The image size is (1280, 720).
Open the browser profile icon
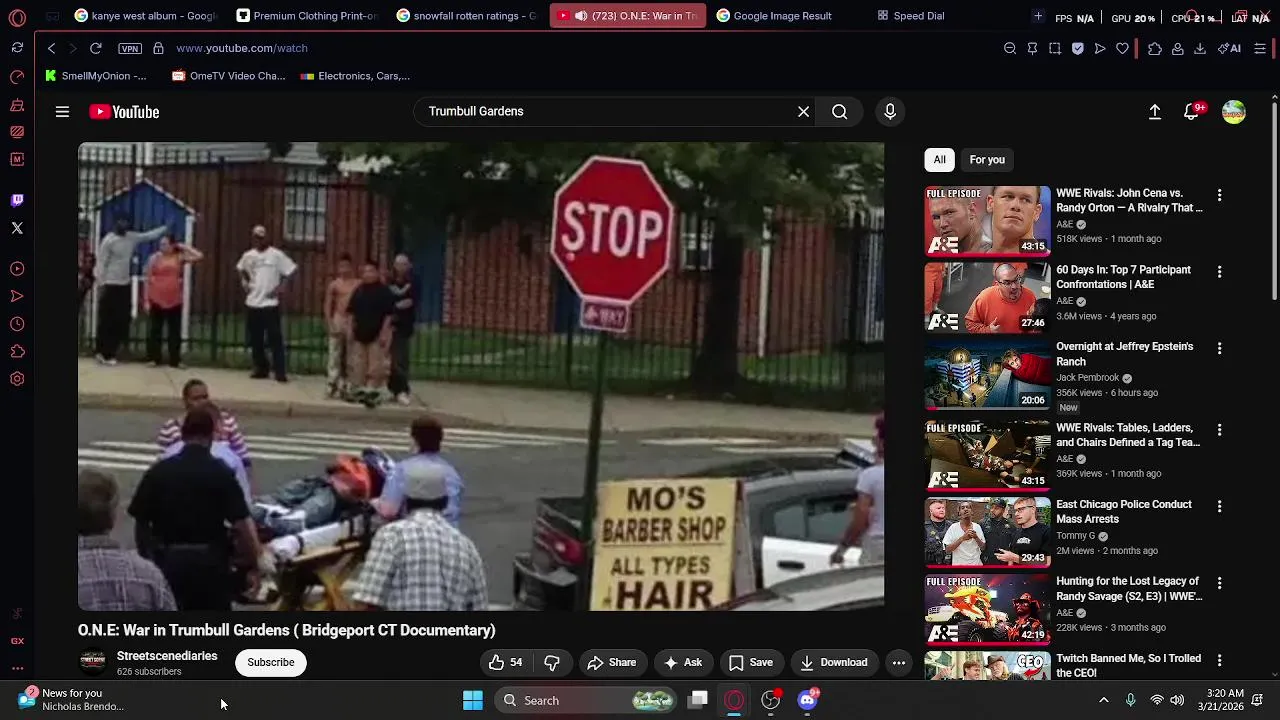pos(1178,48)
